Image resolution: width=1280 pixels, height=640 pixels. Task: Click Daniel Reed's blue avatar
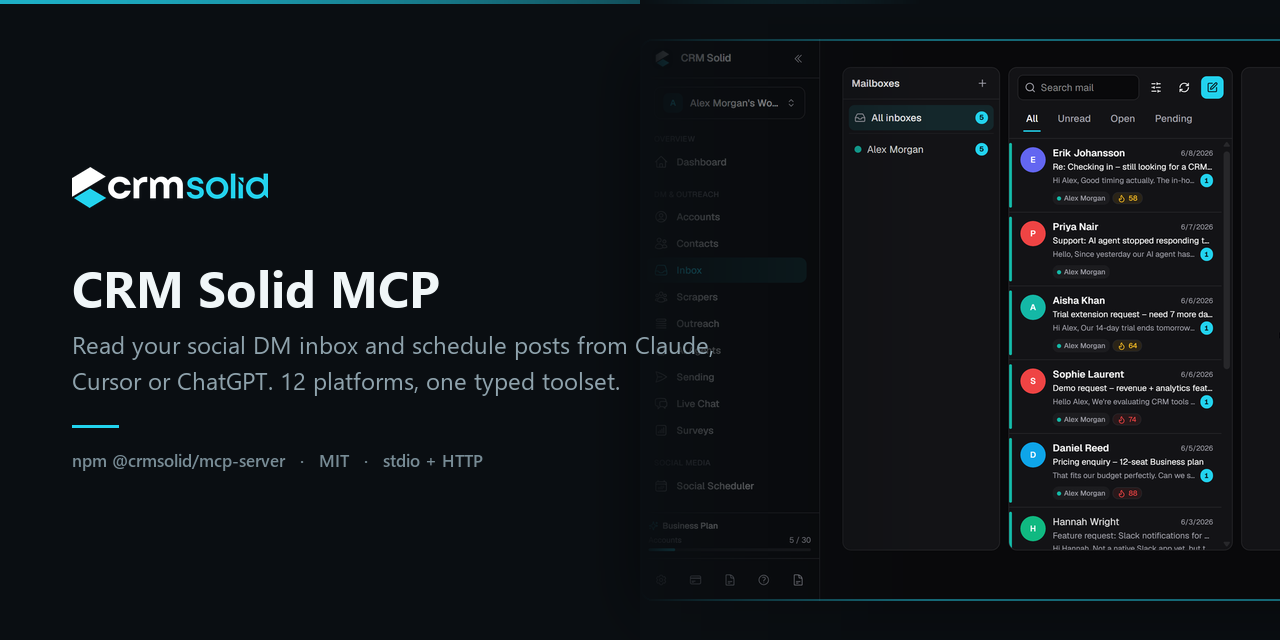[x=1033, y=456]
